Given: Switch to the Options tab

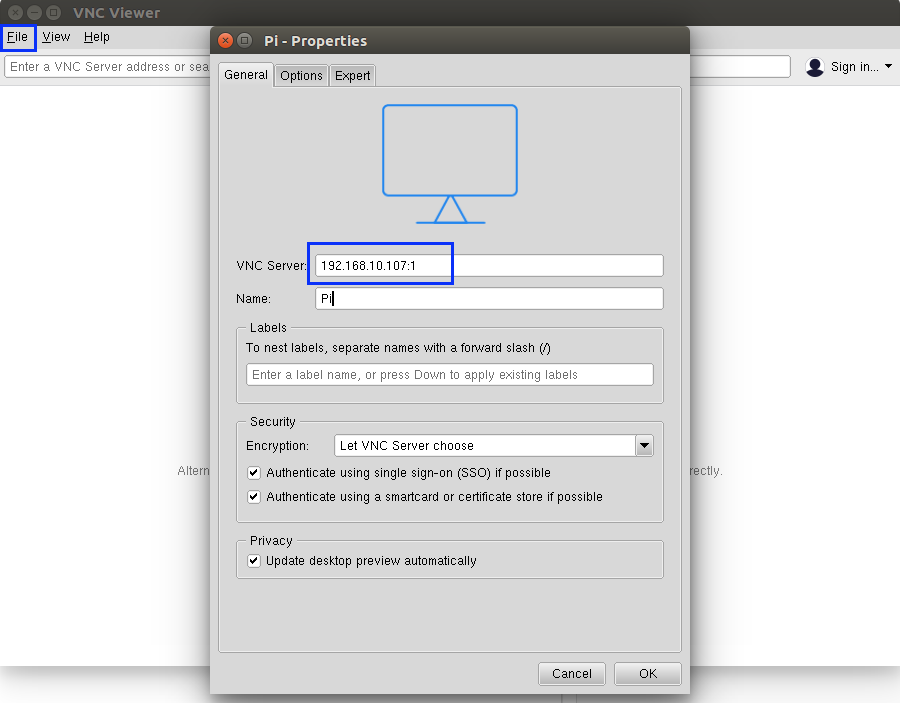Looking at the screenshot, I should [x=301, y=76].
